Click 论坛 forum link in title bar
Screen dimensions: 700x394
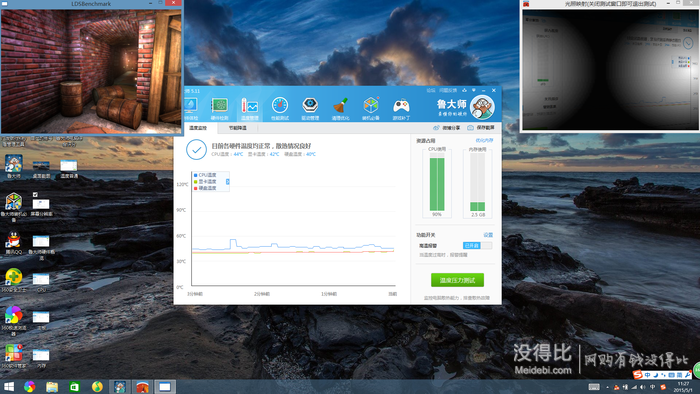click(x=431, y=91)
